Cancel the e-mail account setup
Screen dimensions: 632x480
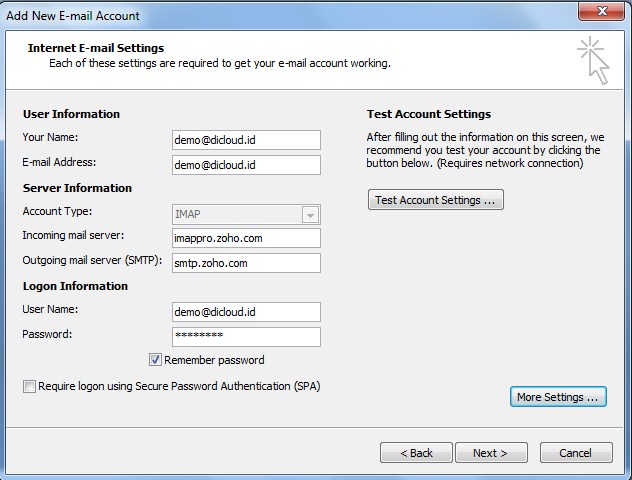tap(575, 453)
